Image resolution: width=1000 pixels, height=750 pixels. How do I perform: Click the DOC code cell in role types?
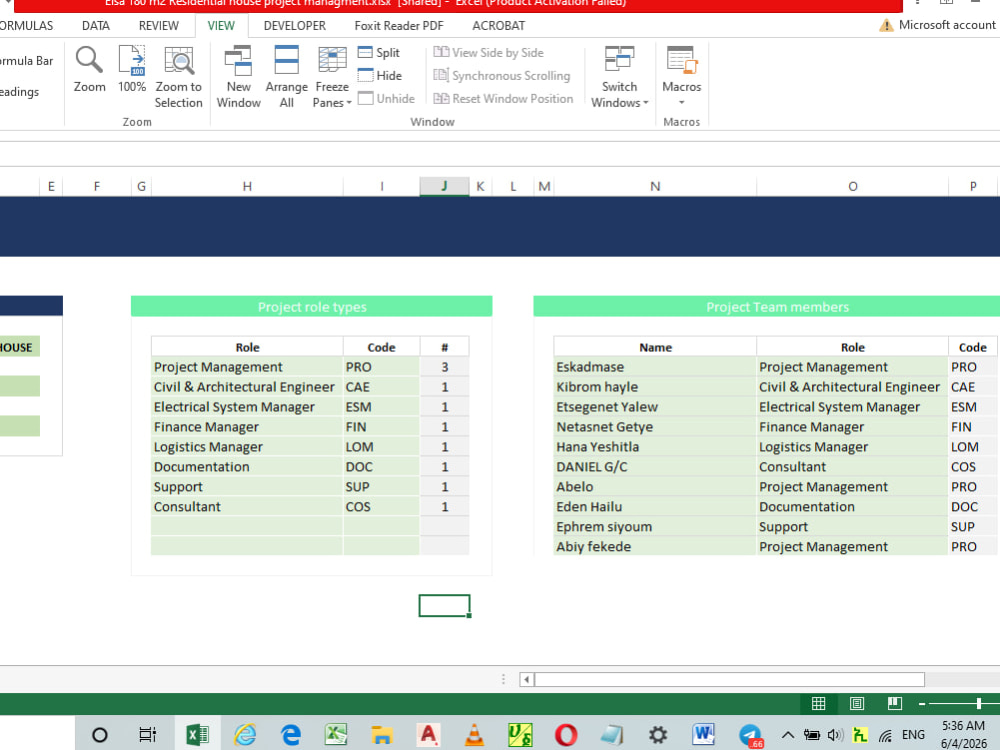[381, 467]
